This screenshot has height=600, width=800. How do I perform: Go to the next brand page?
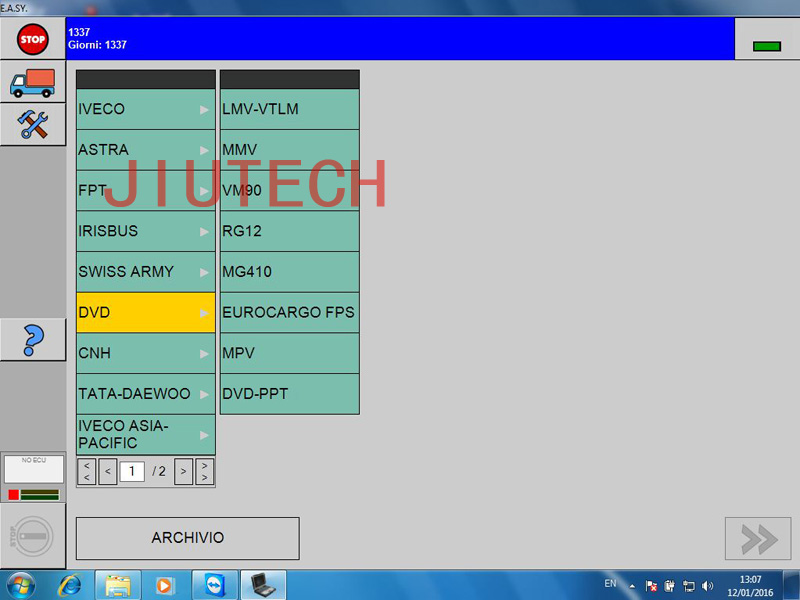pyautogui.click(x=183, y=471)
